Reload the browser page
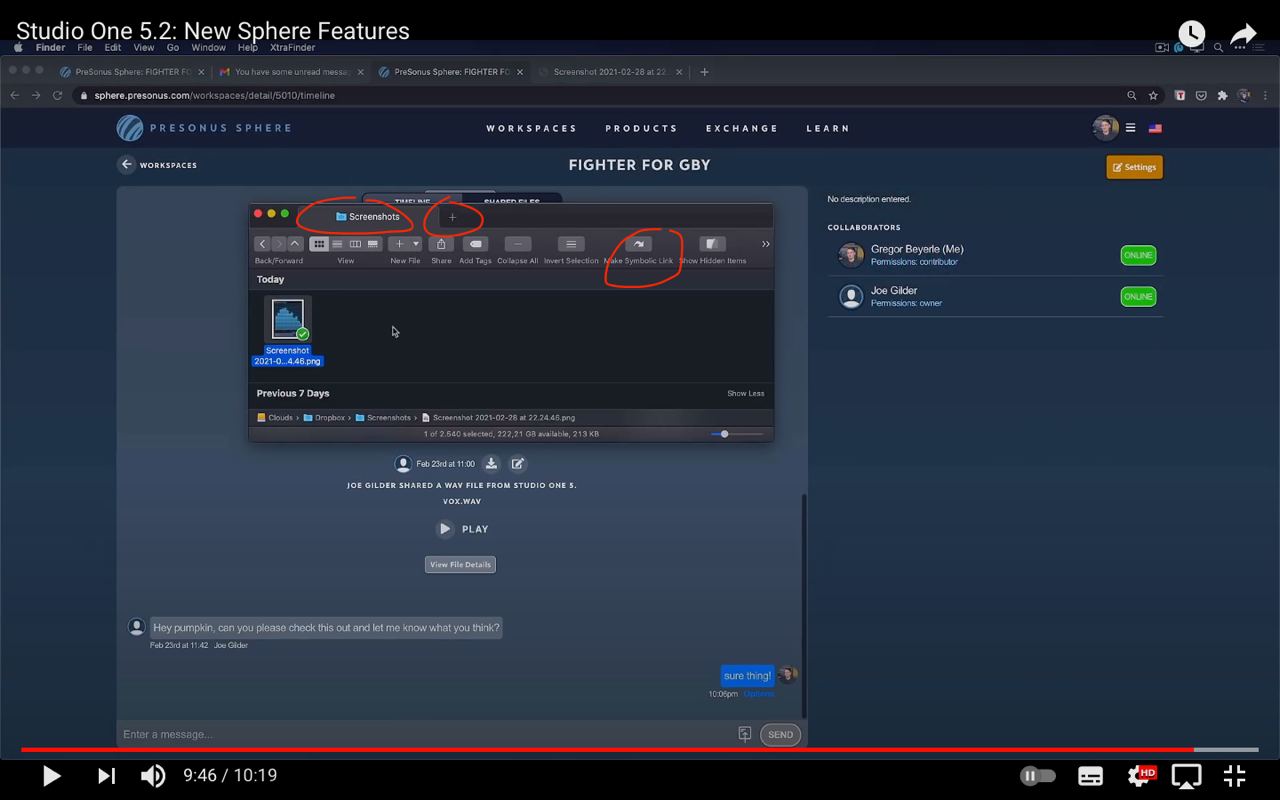The image size is (1280, 800). [x=57, y=95]
